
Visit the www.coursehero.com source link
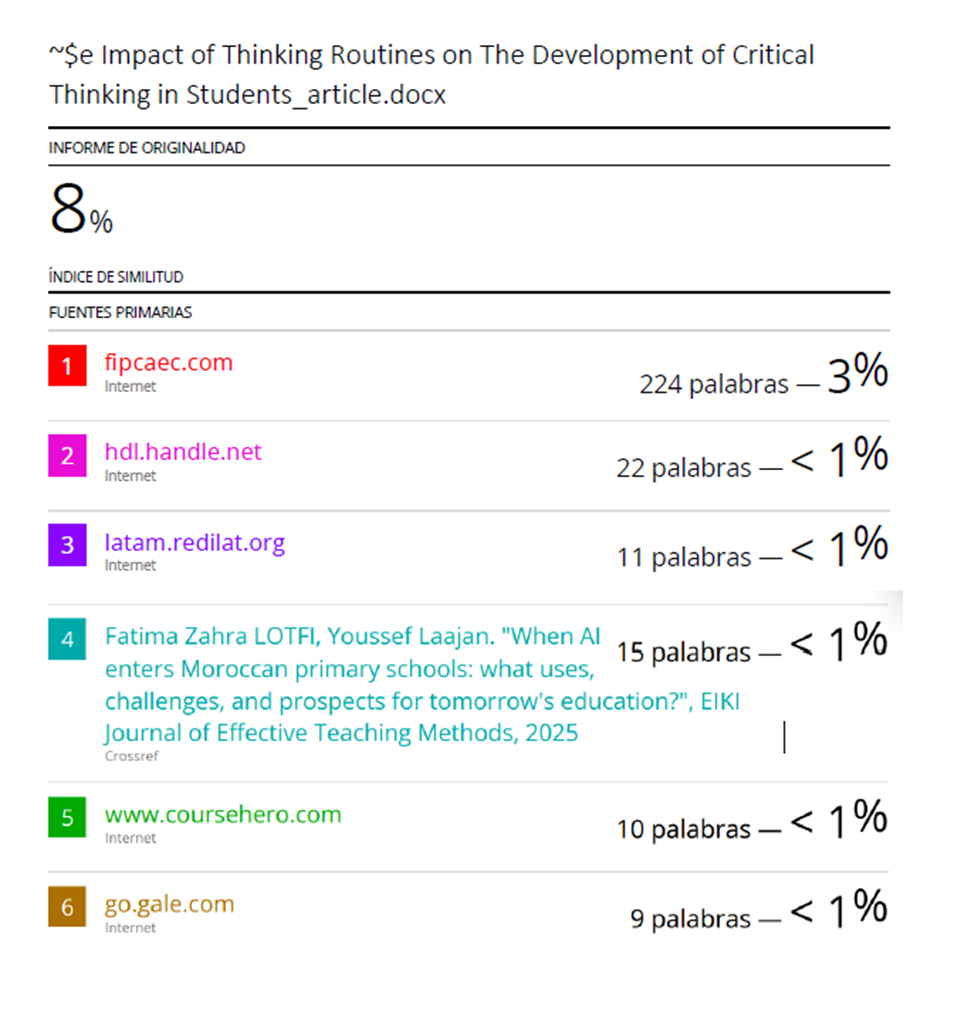(222, 814)
